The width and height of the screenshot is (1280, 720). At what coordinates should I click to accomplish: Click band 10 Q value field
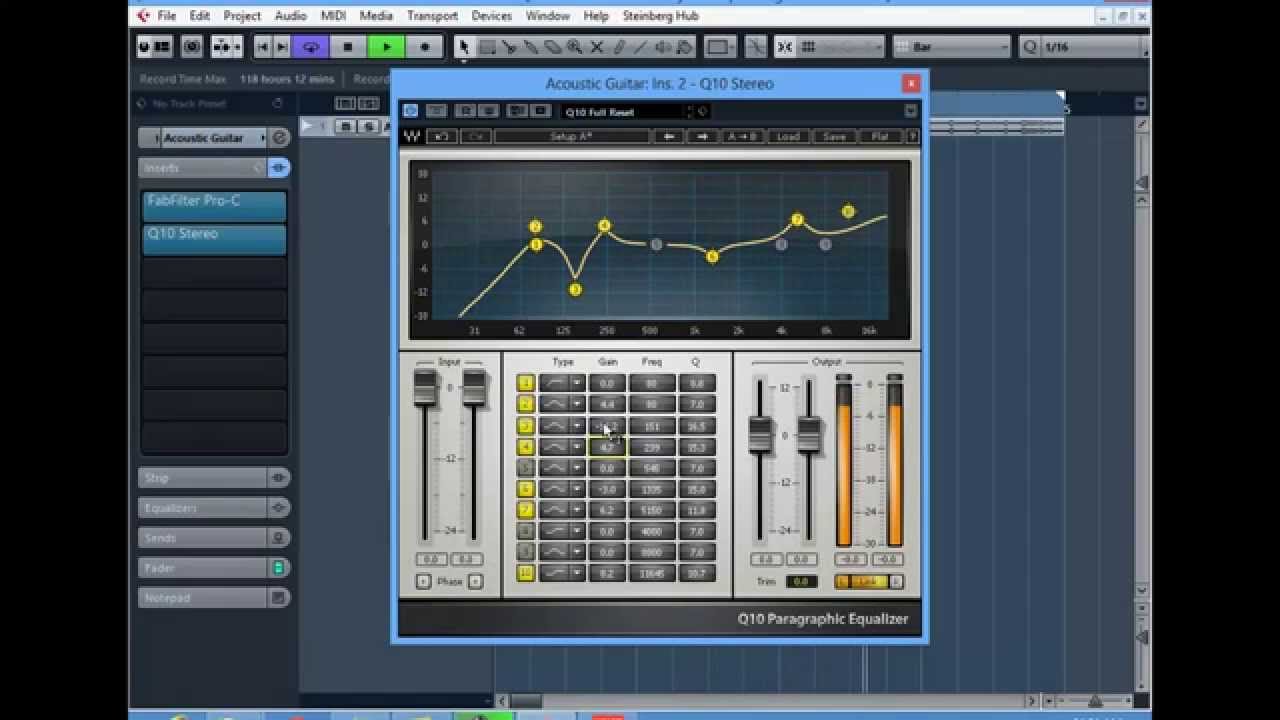pyautogui.click(x=697, y=573)
